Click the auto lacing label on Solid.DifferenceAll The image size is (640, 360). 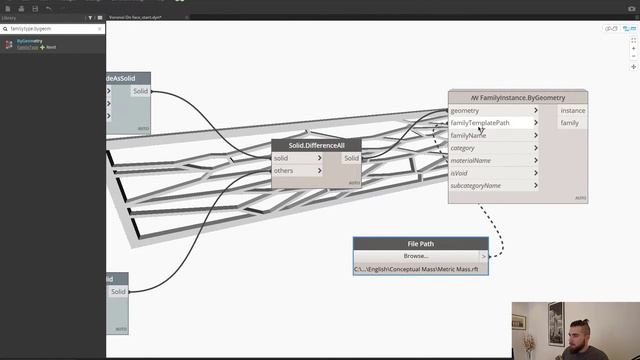pyautogui.click(x=354, y=183)
